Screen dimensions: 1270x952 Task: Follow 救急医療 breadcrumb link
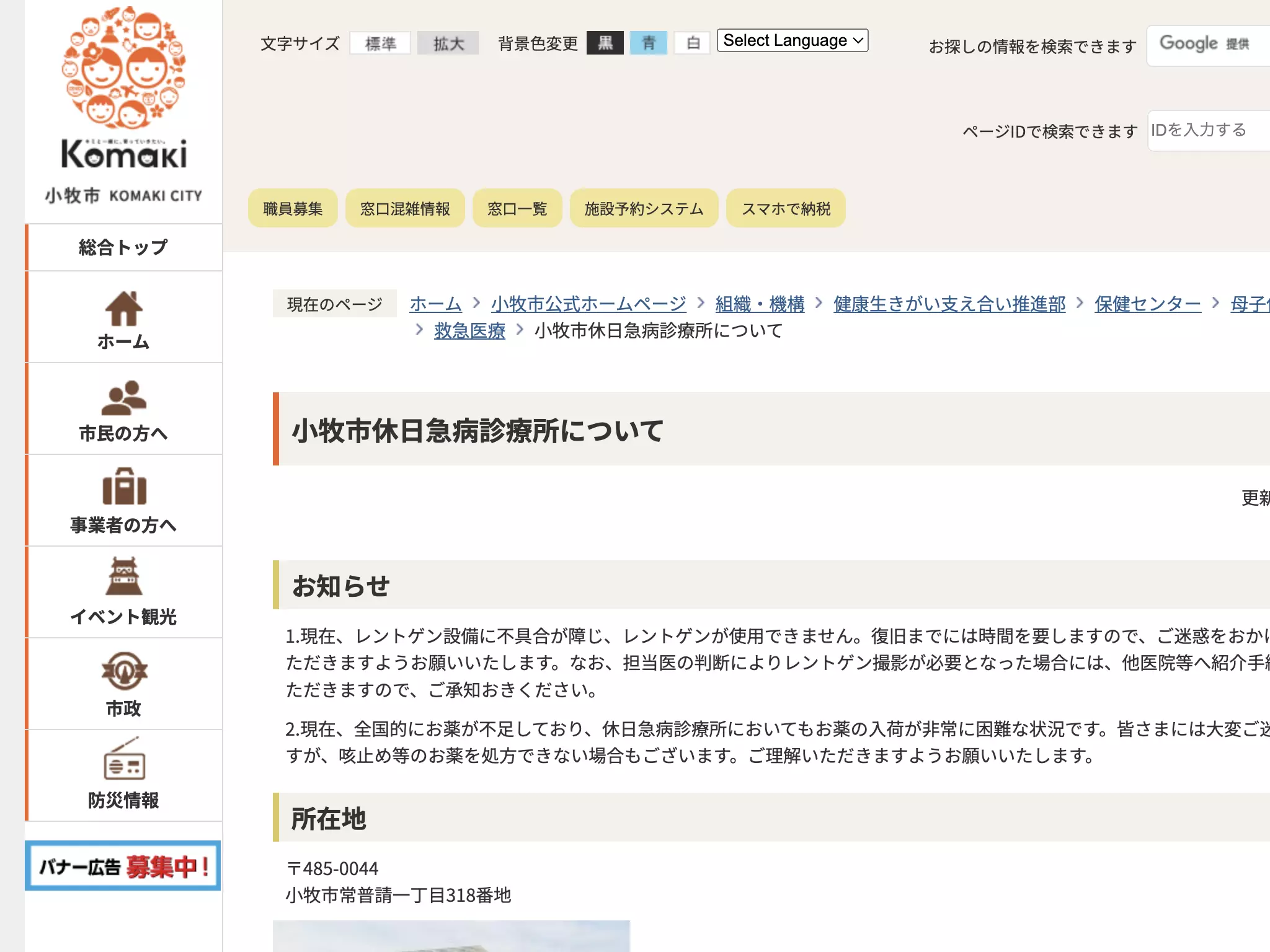[x=469, y=330]
